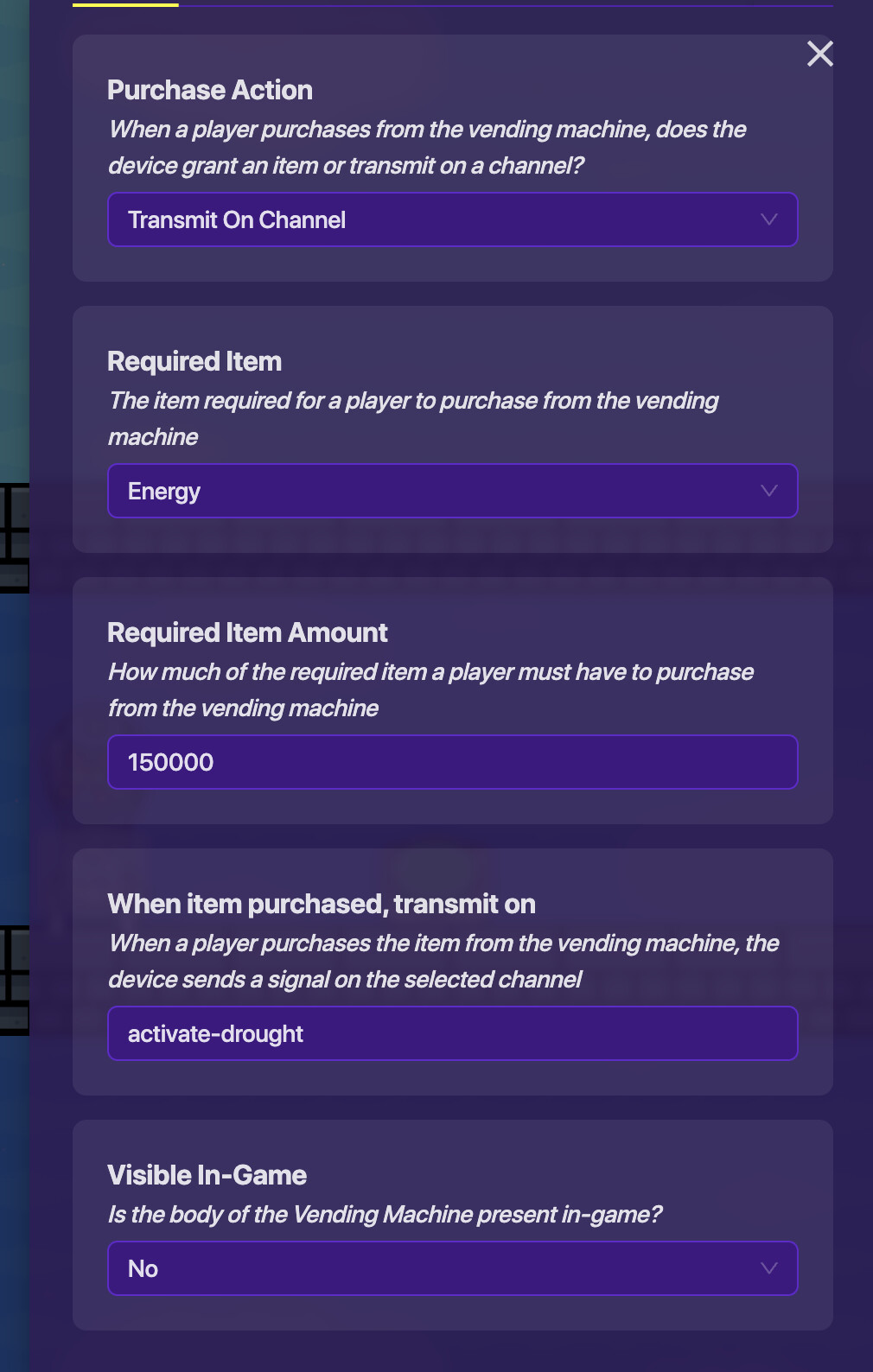Focus the Required Item Amount field

tap(451, 762)
